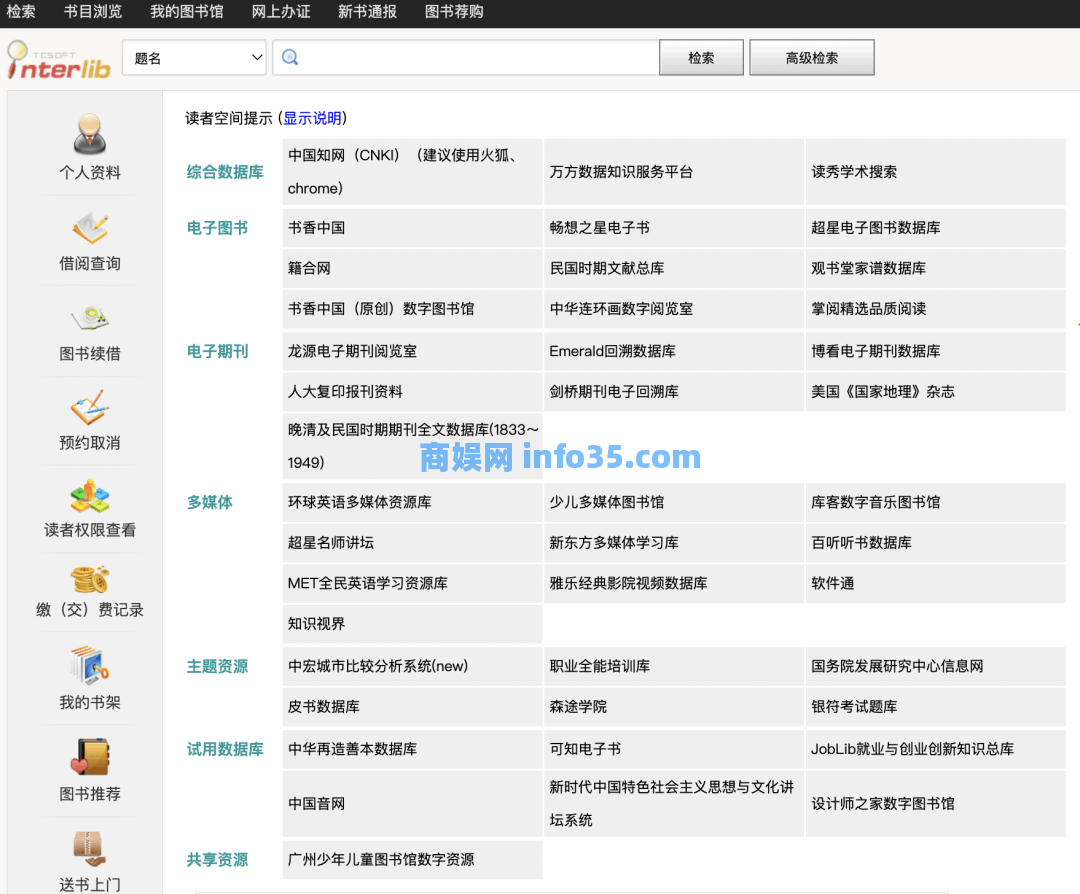Open the 送书上门 delivery box icon
Image resolution: width=1080 pixels, height=894 pixels.
pyautogui.click(x=90, y=849)
